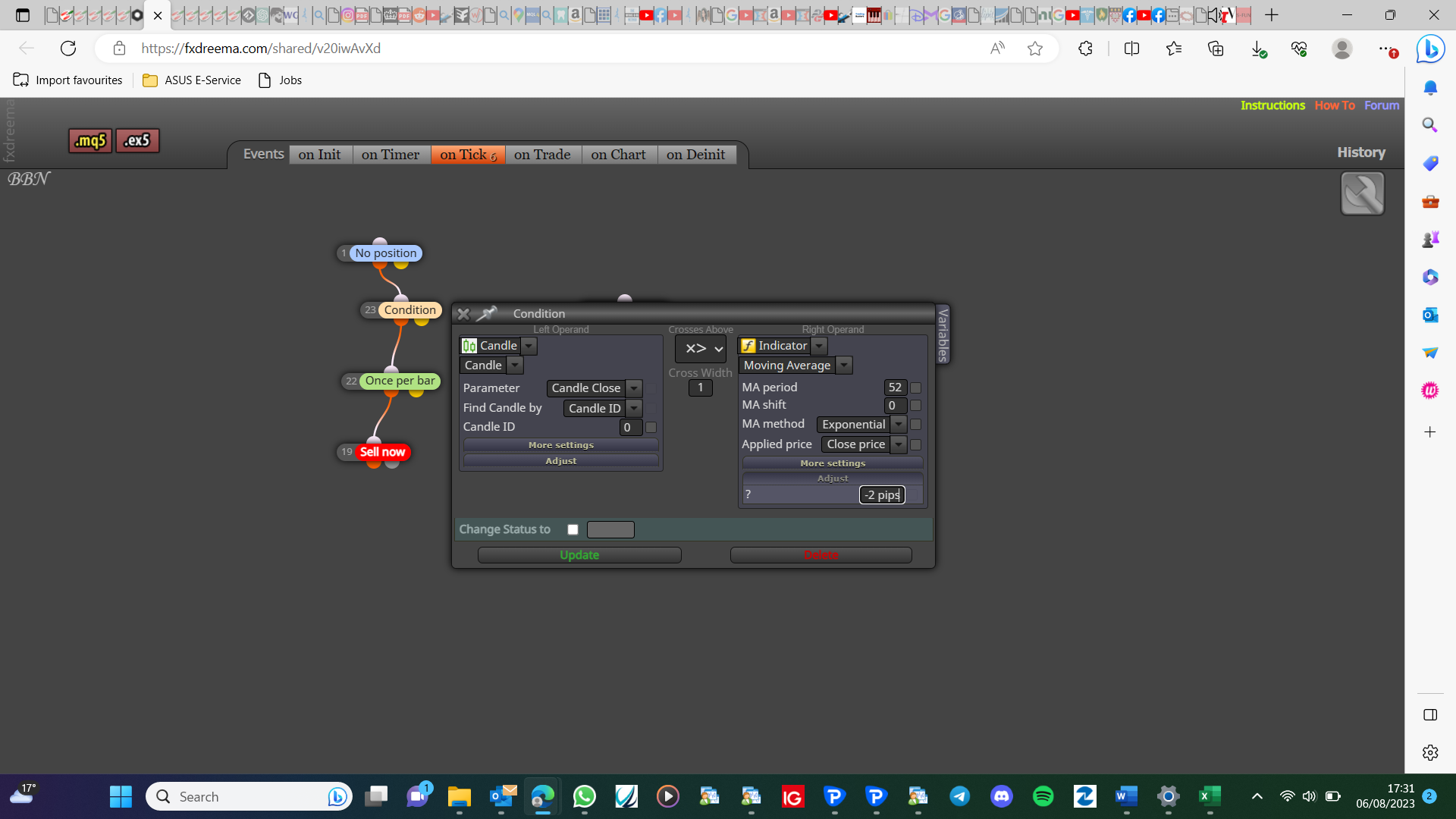
Task: Tick the checkbox next to MA period
Action: pyautogui.click(x=915, y=388)
